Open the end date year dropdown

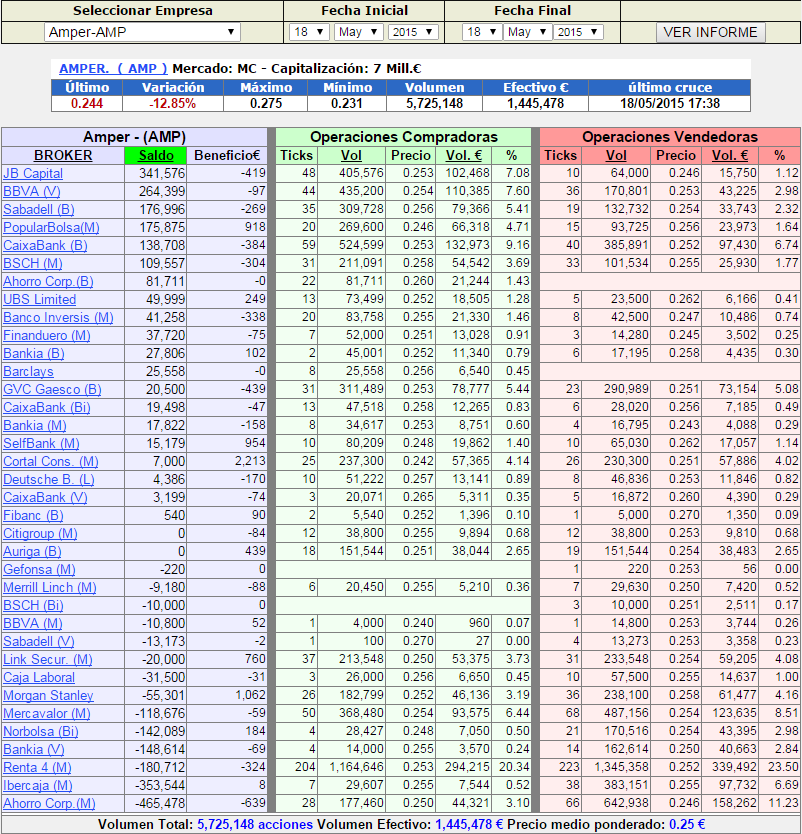click(578, 32)
